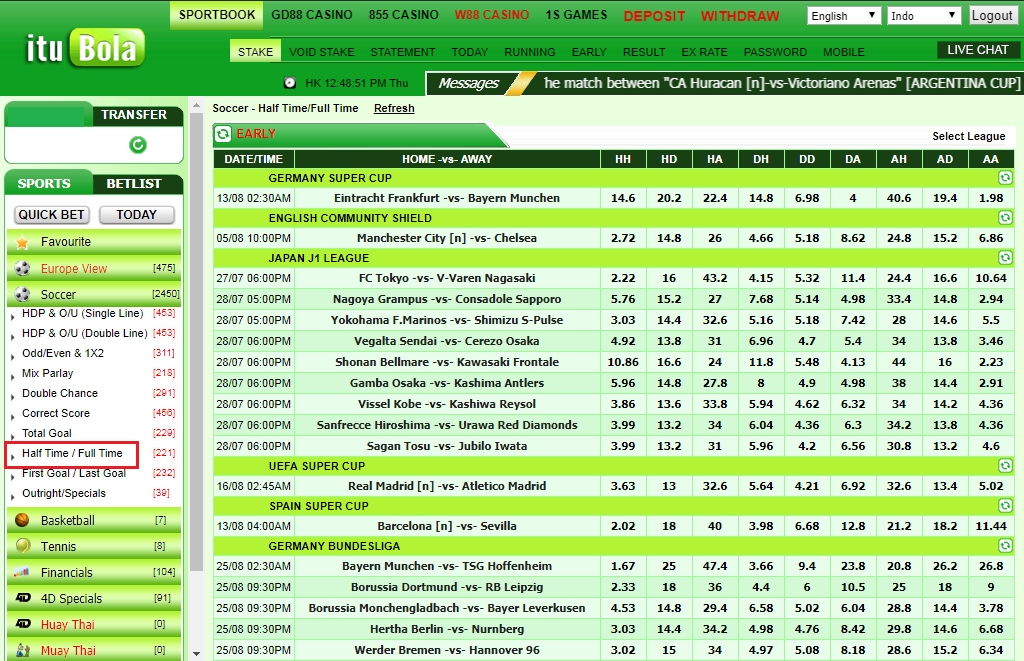The height and width of the screenshot is (661, 1024).
Task: Expand Total Goal item
Action: 46,433
